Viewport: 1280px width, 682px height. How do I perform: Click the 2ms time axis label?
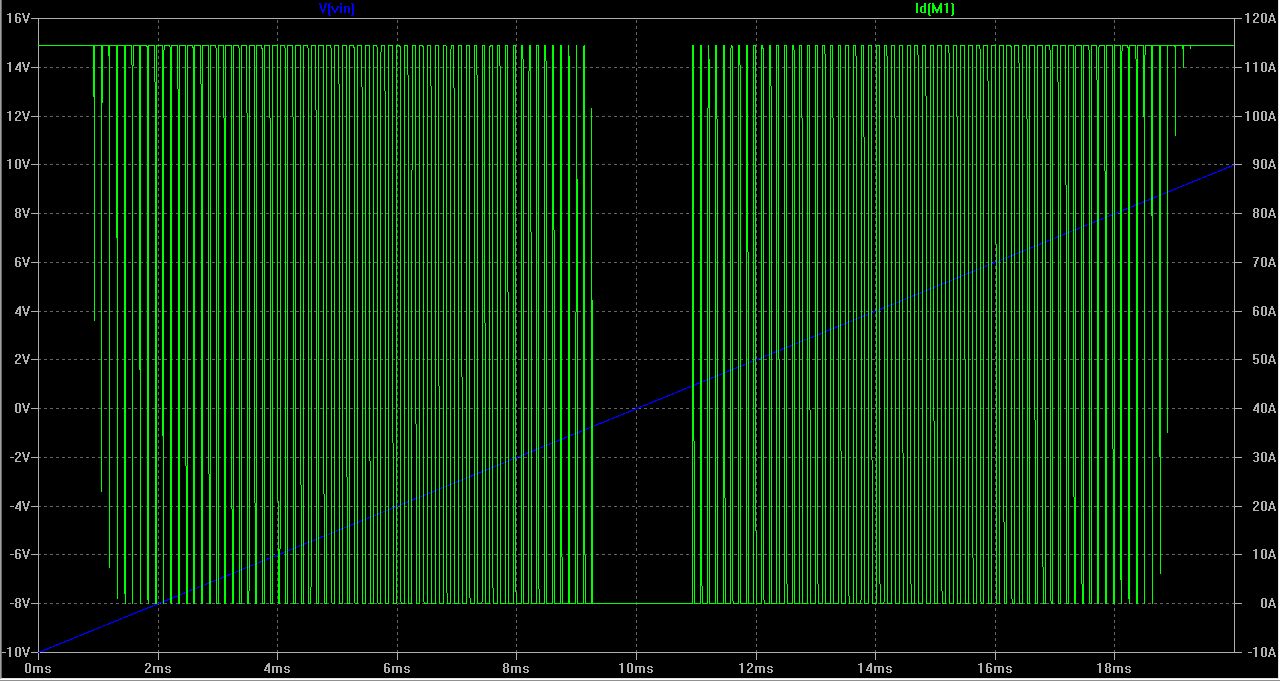157,668
